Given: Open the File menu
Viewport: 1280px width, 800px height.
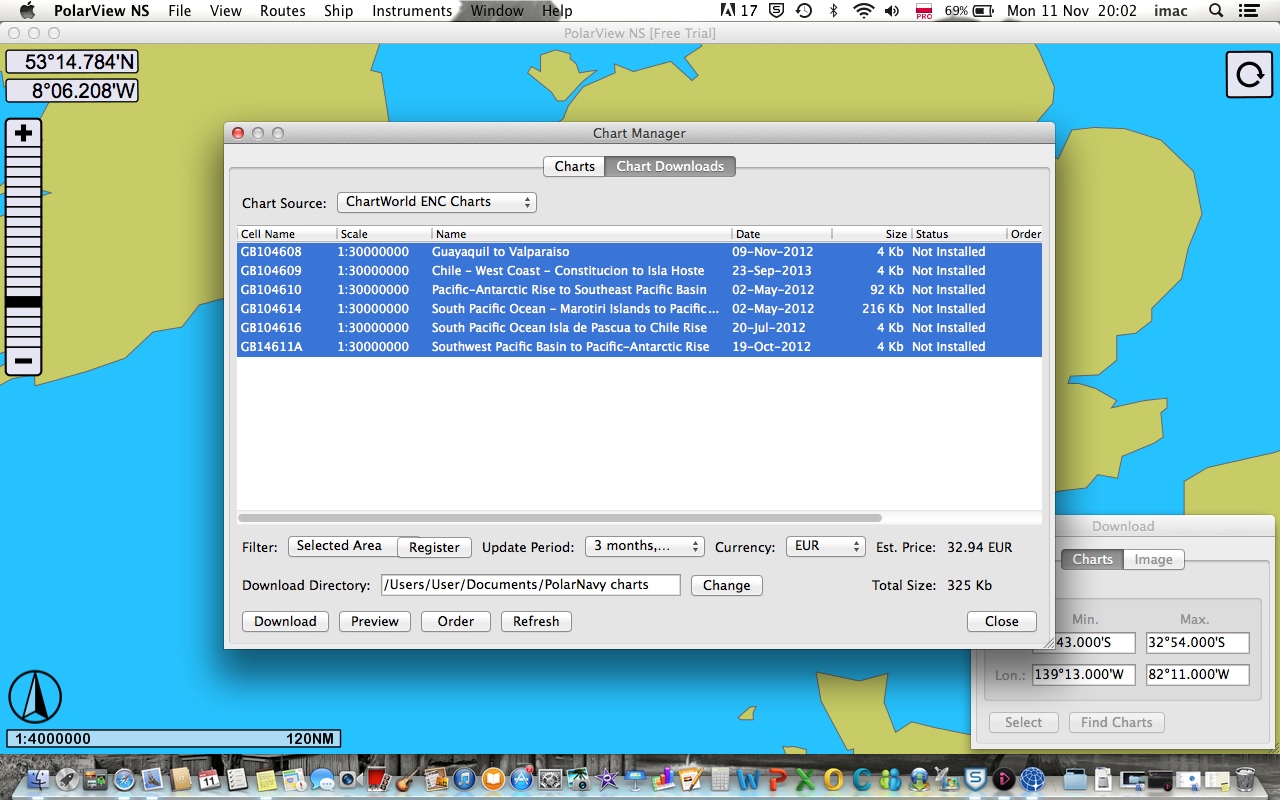Looking at the screenshot, I should click(x=180, y=11).
